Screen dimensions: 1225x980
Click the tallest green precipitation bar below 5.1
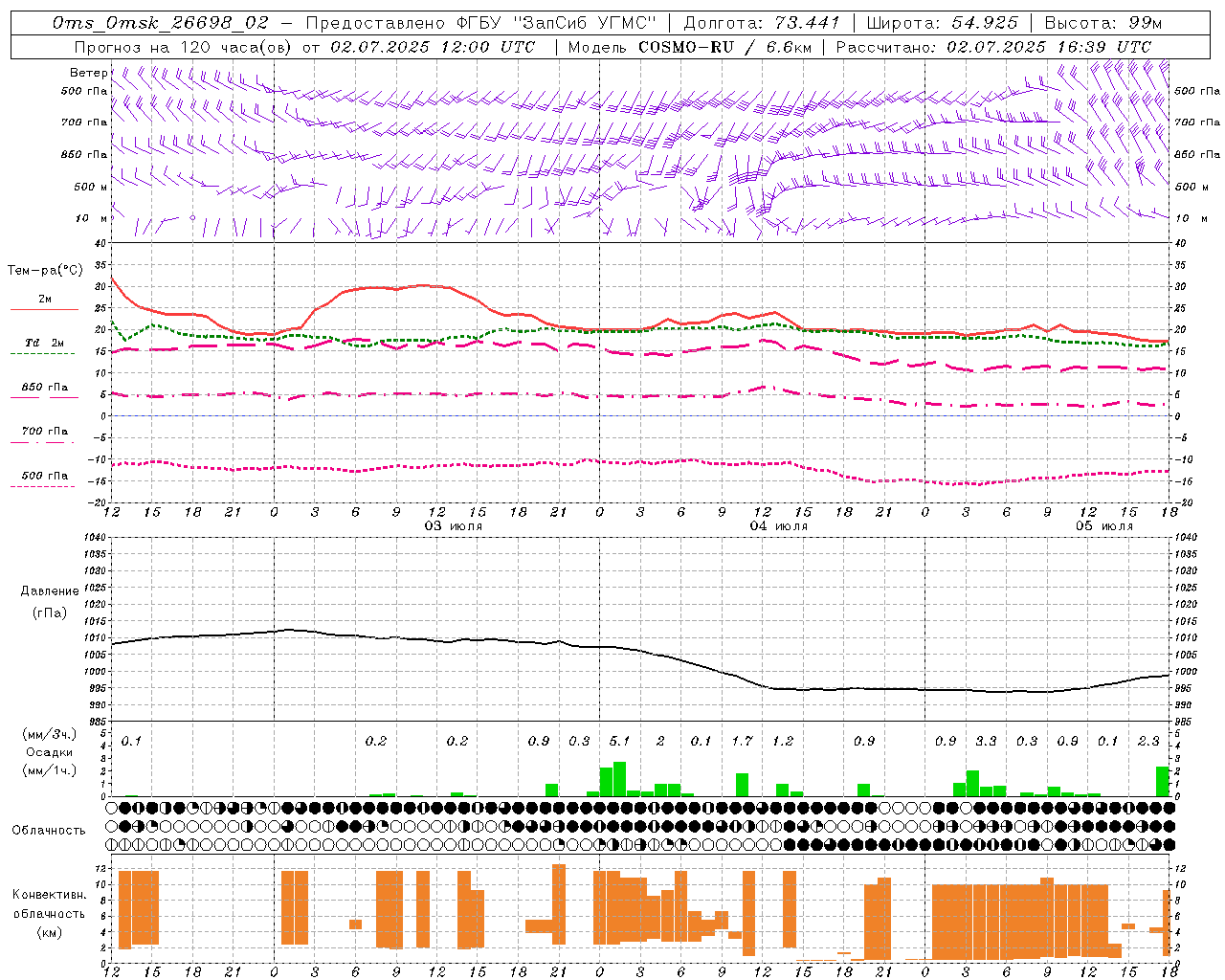tap(619, 779)
